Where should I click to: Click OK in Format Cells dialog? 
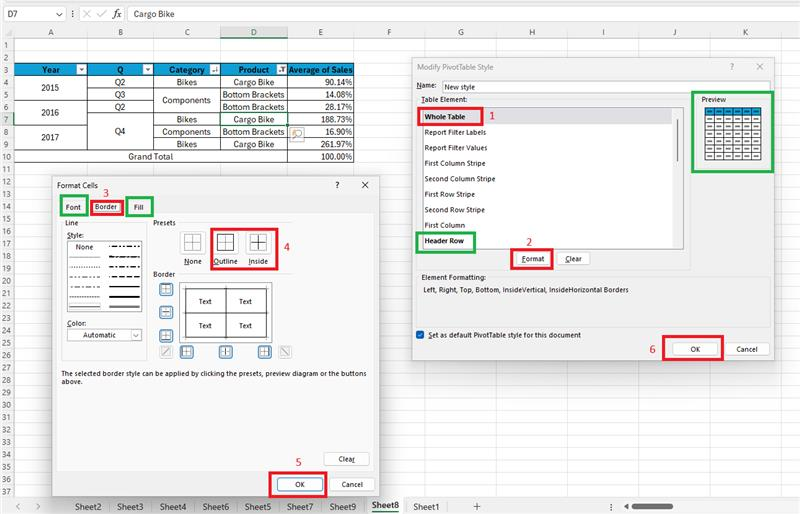(x=299, y=484)
